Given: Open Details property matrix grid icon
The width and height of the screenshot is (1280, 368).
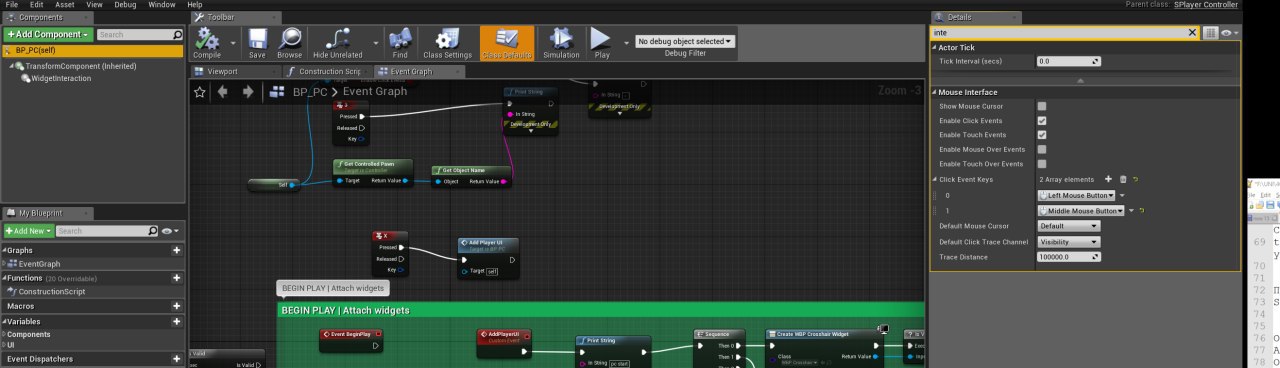Looking at the screenshot, I should 1211,32.
